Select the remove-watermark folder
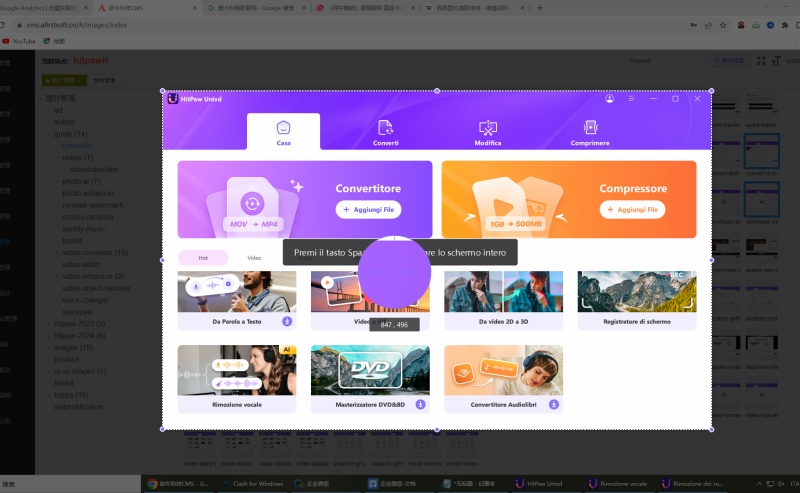 [92, 205]
